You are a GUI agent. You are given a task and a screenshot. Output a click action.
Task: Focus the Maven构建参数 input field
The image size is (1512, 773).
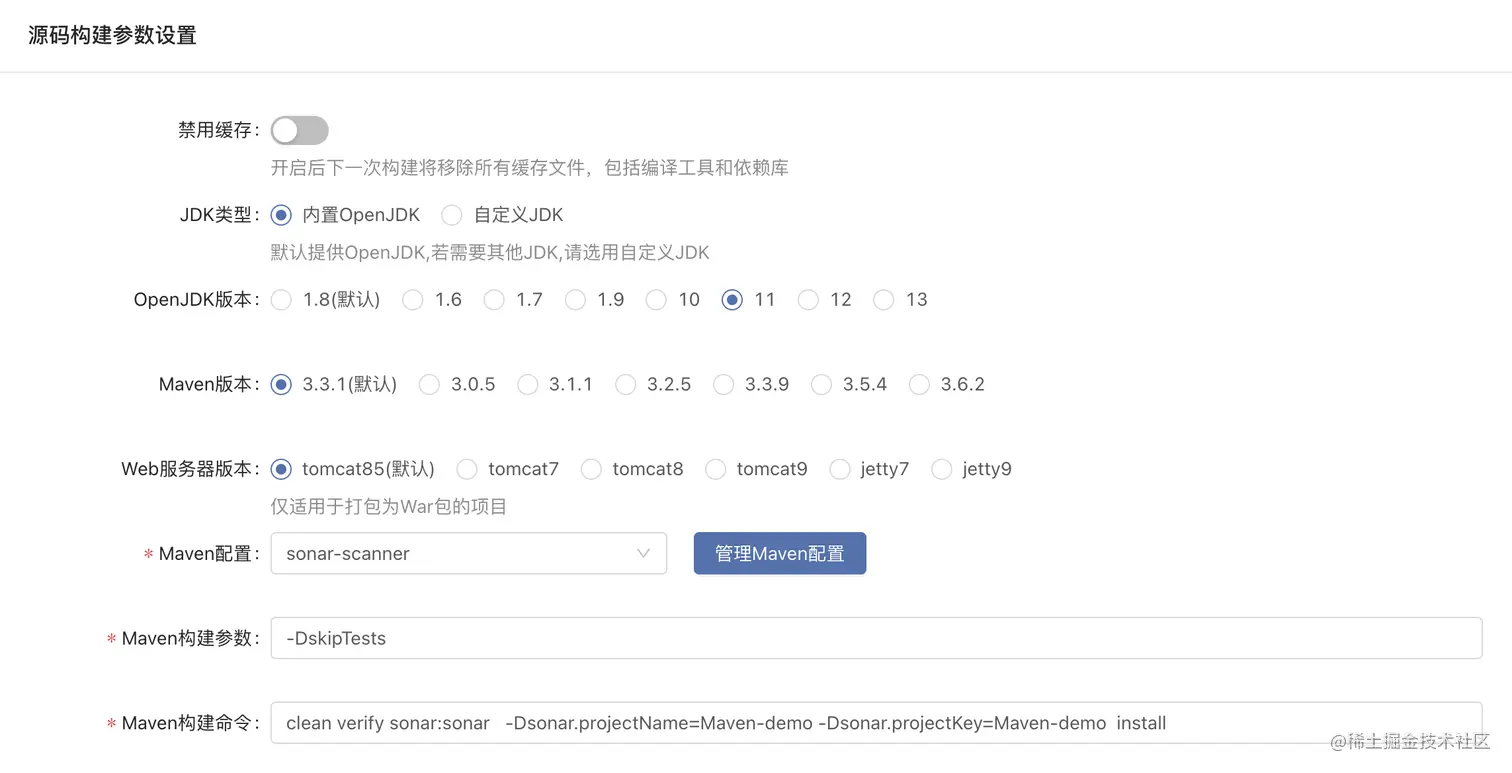(x=876, y=638)
